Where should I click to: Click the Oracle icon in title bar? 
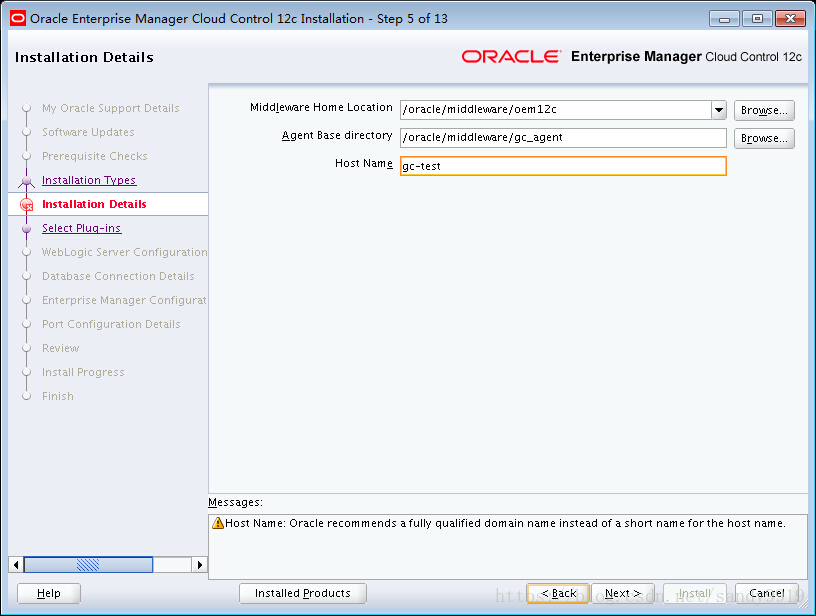coord(18,19)
